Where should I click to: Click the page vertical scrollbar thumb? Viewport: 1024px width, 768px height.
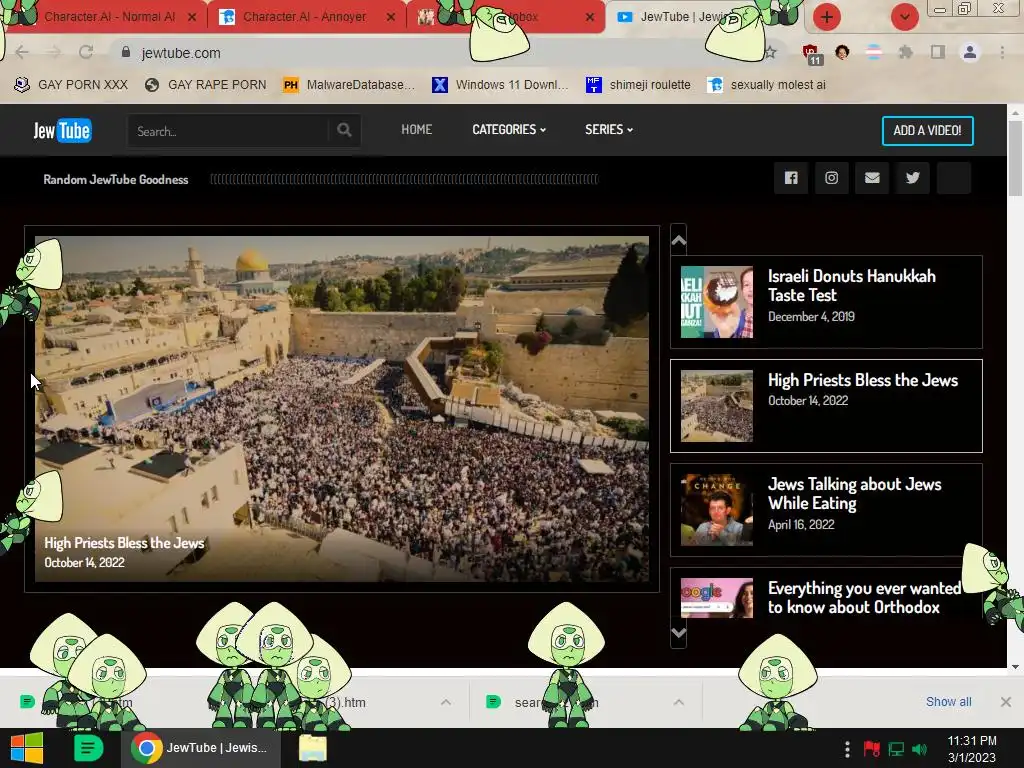[1015, 157]
